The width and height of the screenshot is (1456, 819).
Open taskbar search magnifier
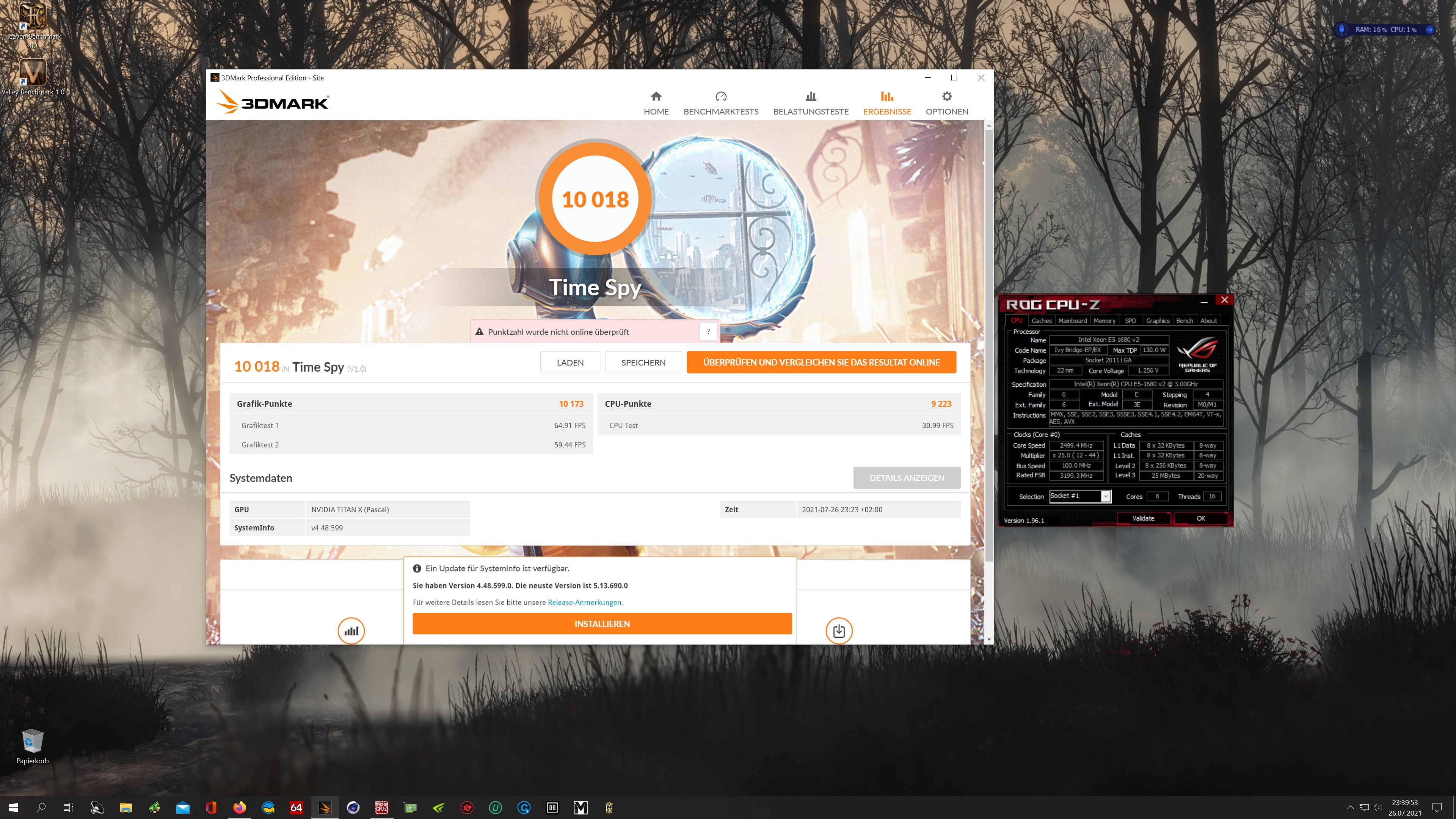pos(41,807)
